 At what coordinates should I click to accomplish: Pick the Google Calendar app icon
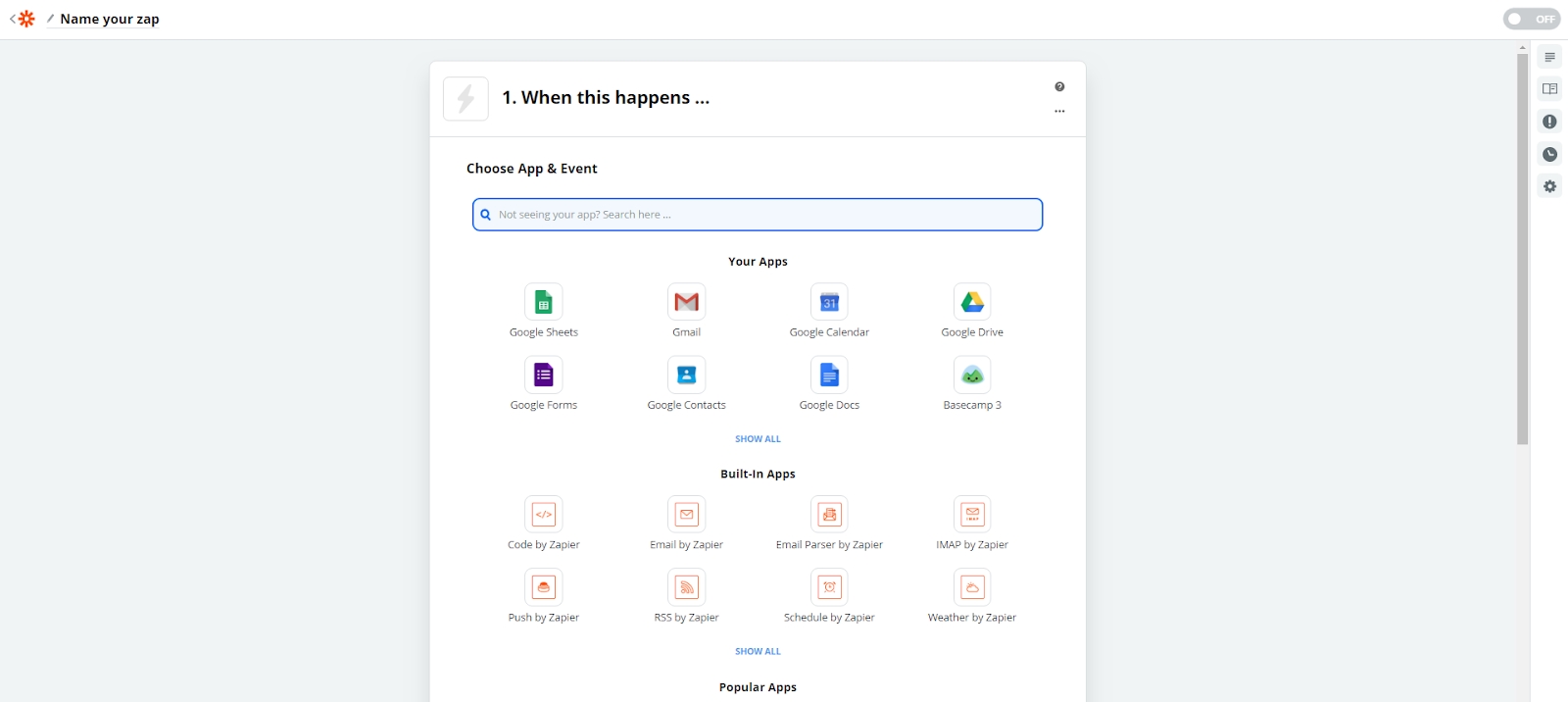pyautogui.click(x=829, y=302)
